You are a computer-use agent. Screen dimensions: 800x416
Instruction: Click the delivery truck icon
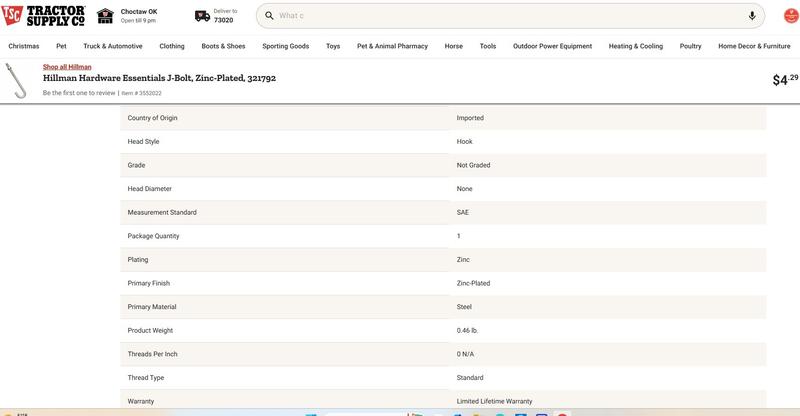(203, 16)
